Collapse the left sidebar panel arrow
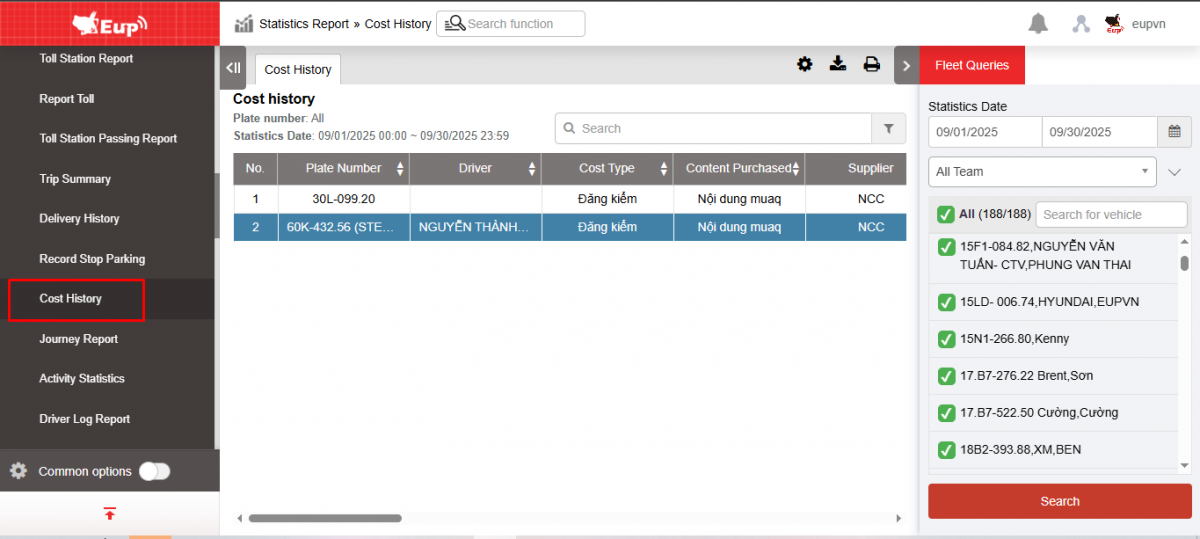 click(x=232, y=68)
